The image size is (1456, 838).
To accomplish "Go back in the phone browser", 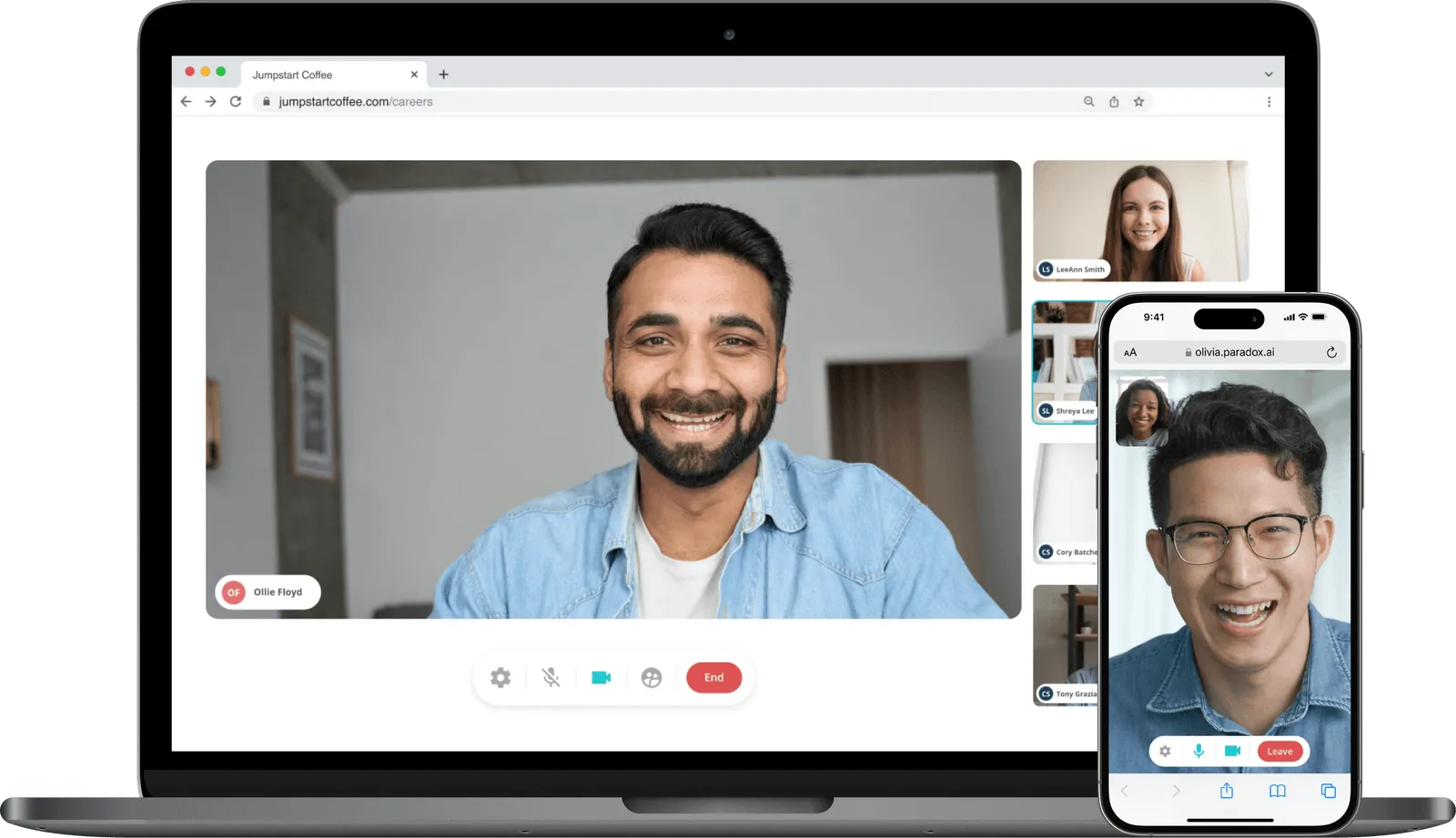I will (x=1125, y=791).
